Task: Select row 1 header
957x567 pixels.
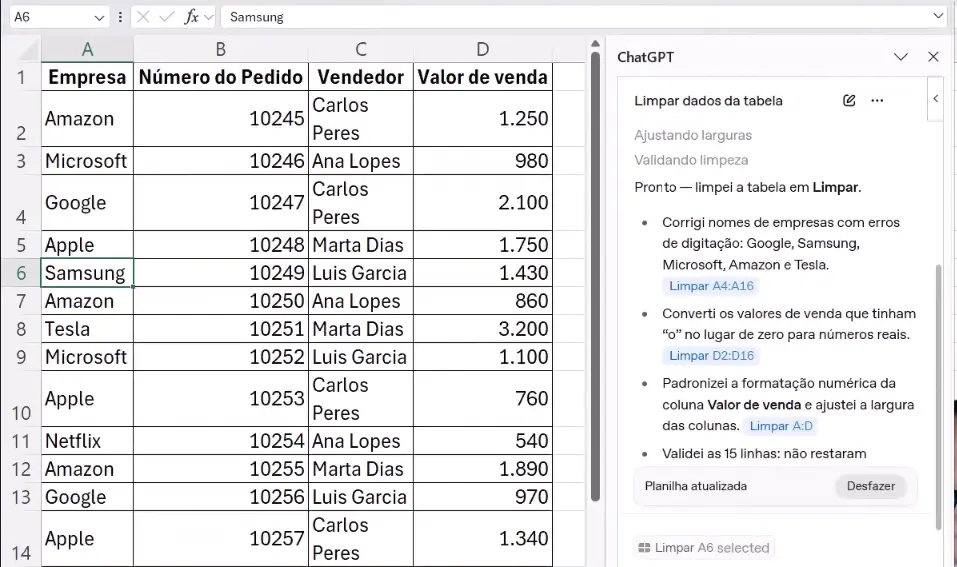Action: pos(21,78)
